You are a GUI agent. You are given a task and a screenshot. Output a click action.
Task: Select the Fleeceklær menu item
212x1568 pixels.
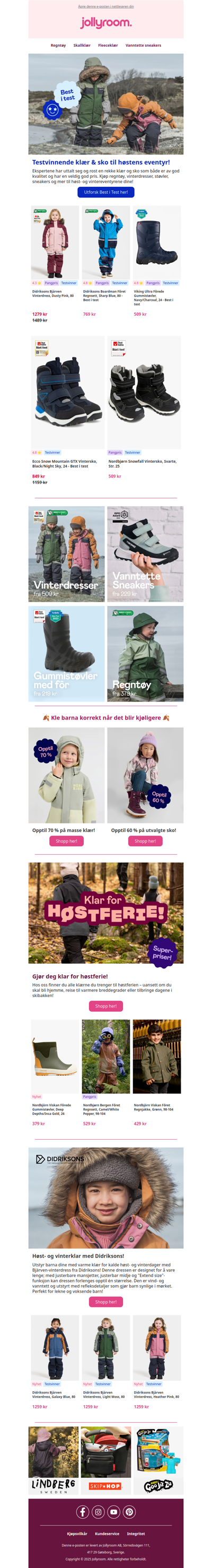(x=108, y=45)
